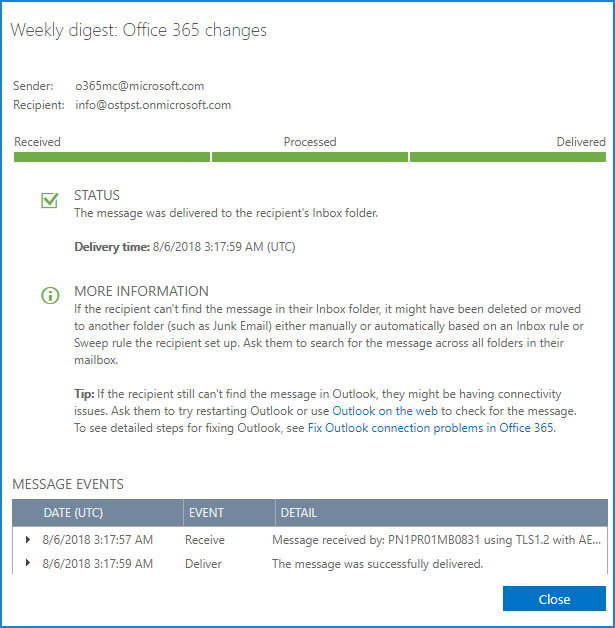Viewport: 615px width, 628px height.
Task: Open Fix Outlook connection problems in Office 365 link
Action: [431, 428]
